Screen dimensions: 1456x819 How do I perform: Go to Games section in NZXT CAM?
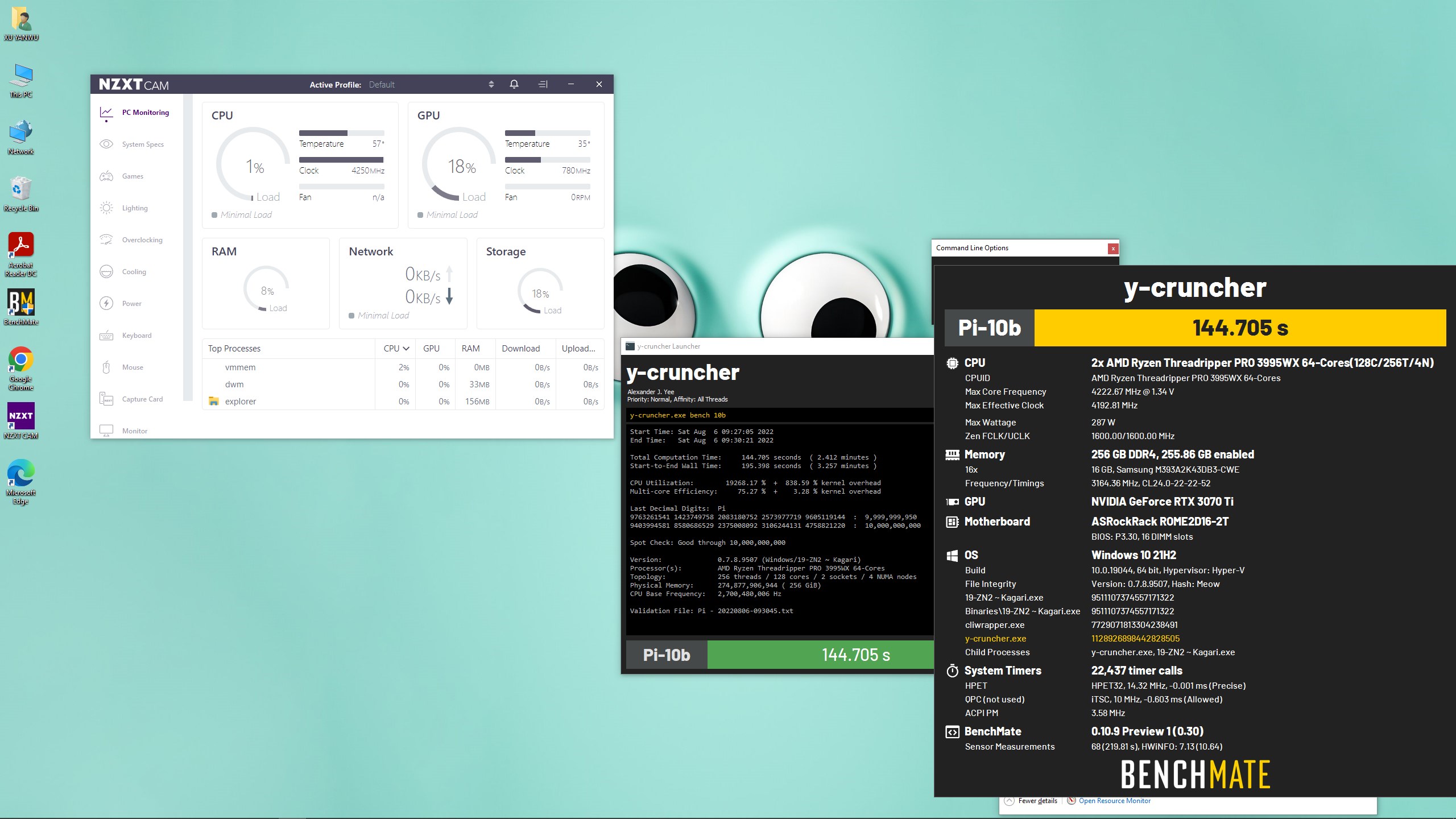tap(122, 176)
